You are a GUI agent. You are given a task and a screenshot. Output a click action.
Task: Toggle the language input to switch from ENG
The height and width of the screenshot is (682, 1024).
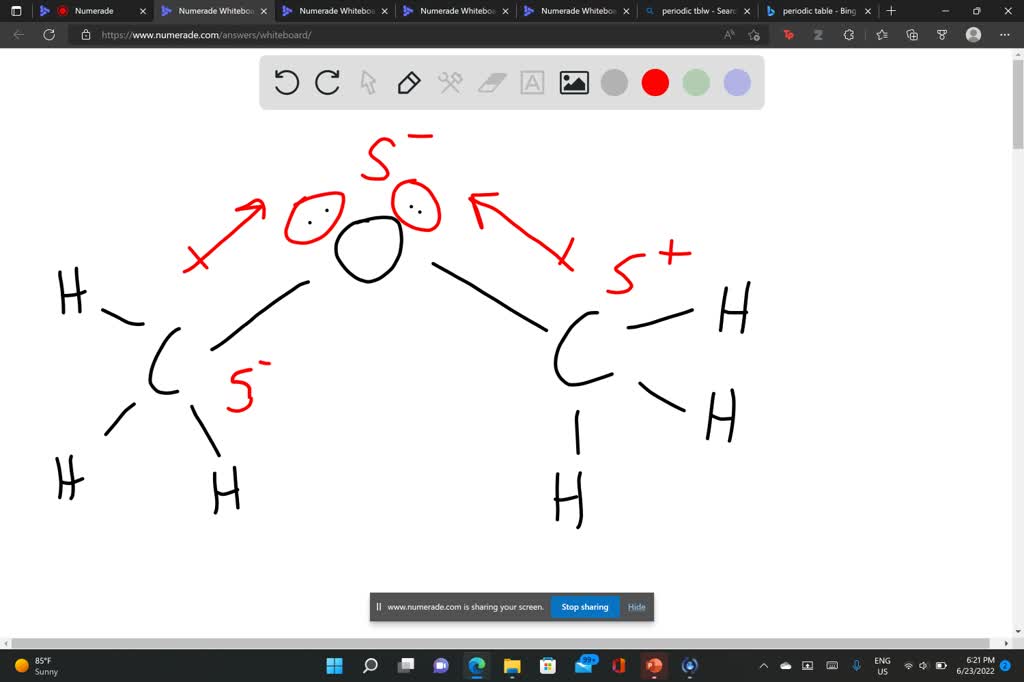882,665
